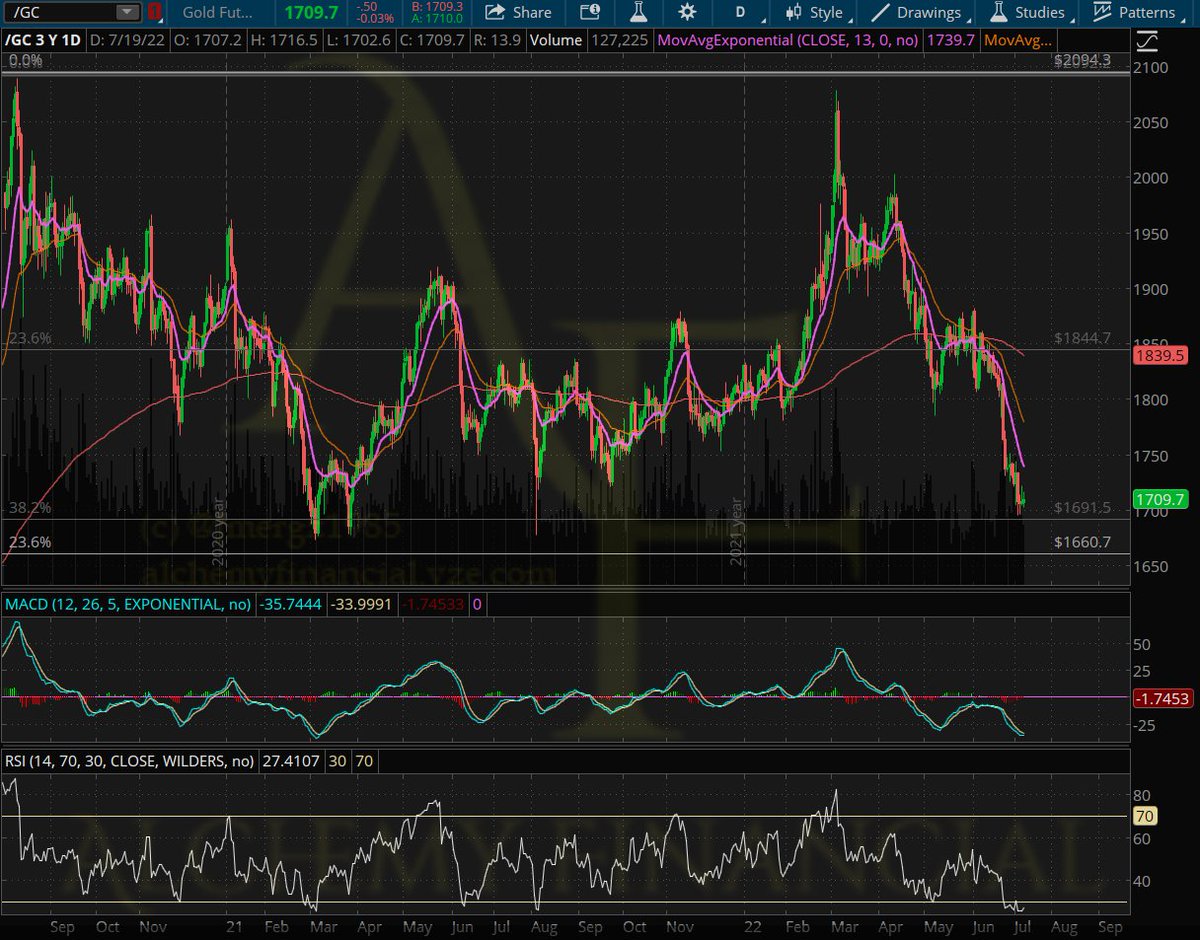Click the flask icon on Studies button

997,13
